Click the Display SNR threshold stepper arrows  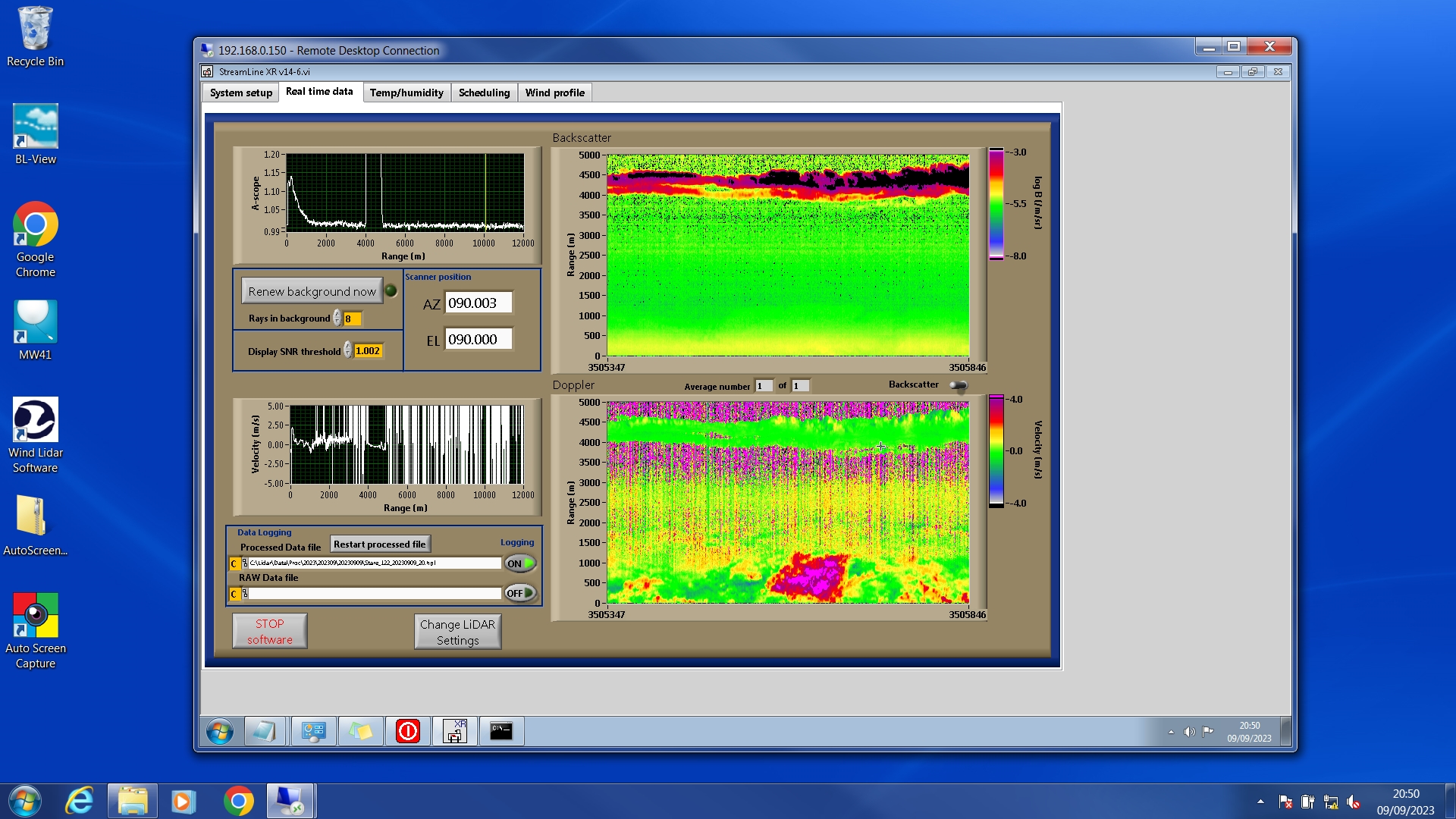[x=347, y=350]
